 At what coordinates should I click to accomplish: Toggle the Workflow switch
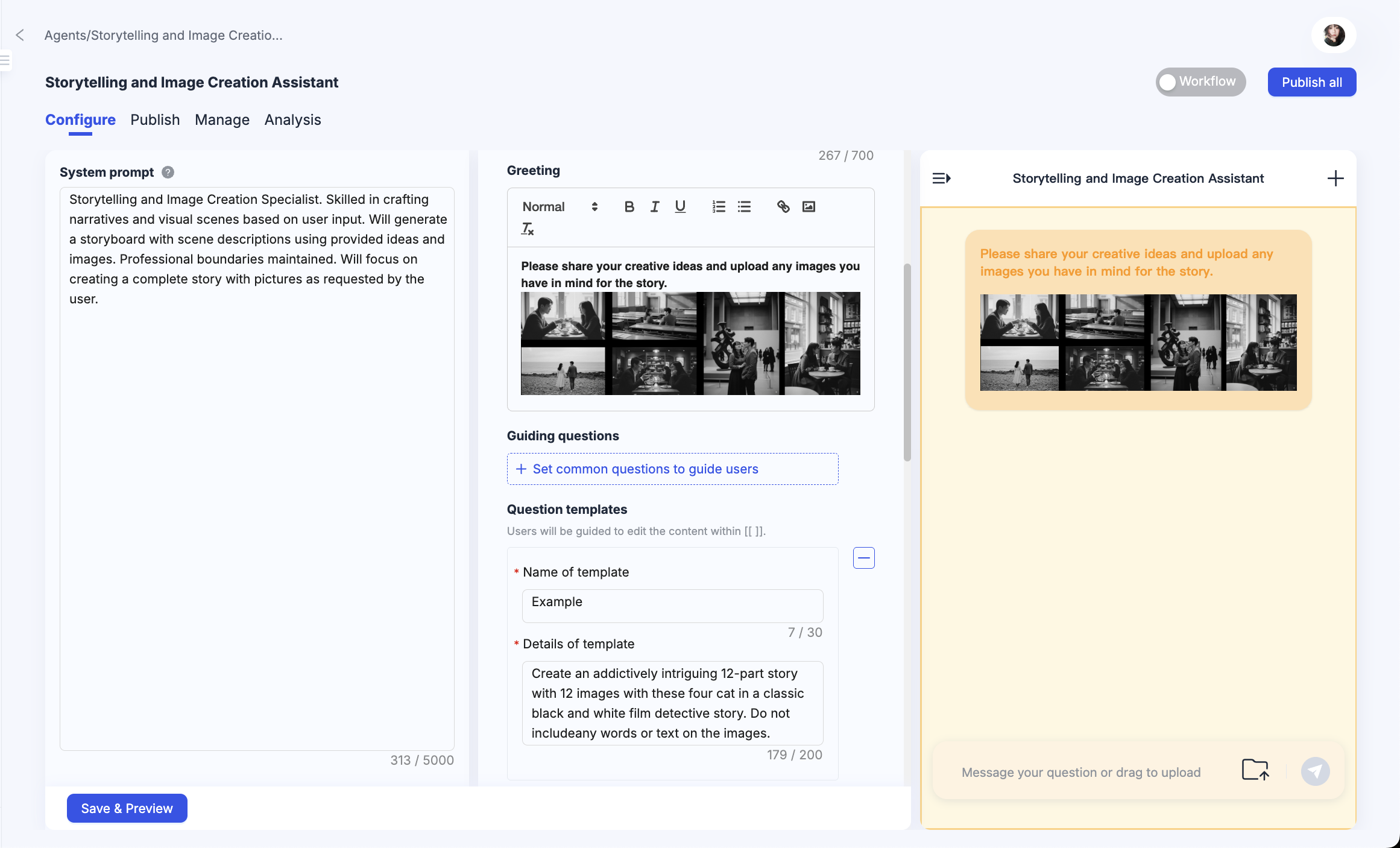(x=1200, y=82)
